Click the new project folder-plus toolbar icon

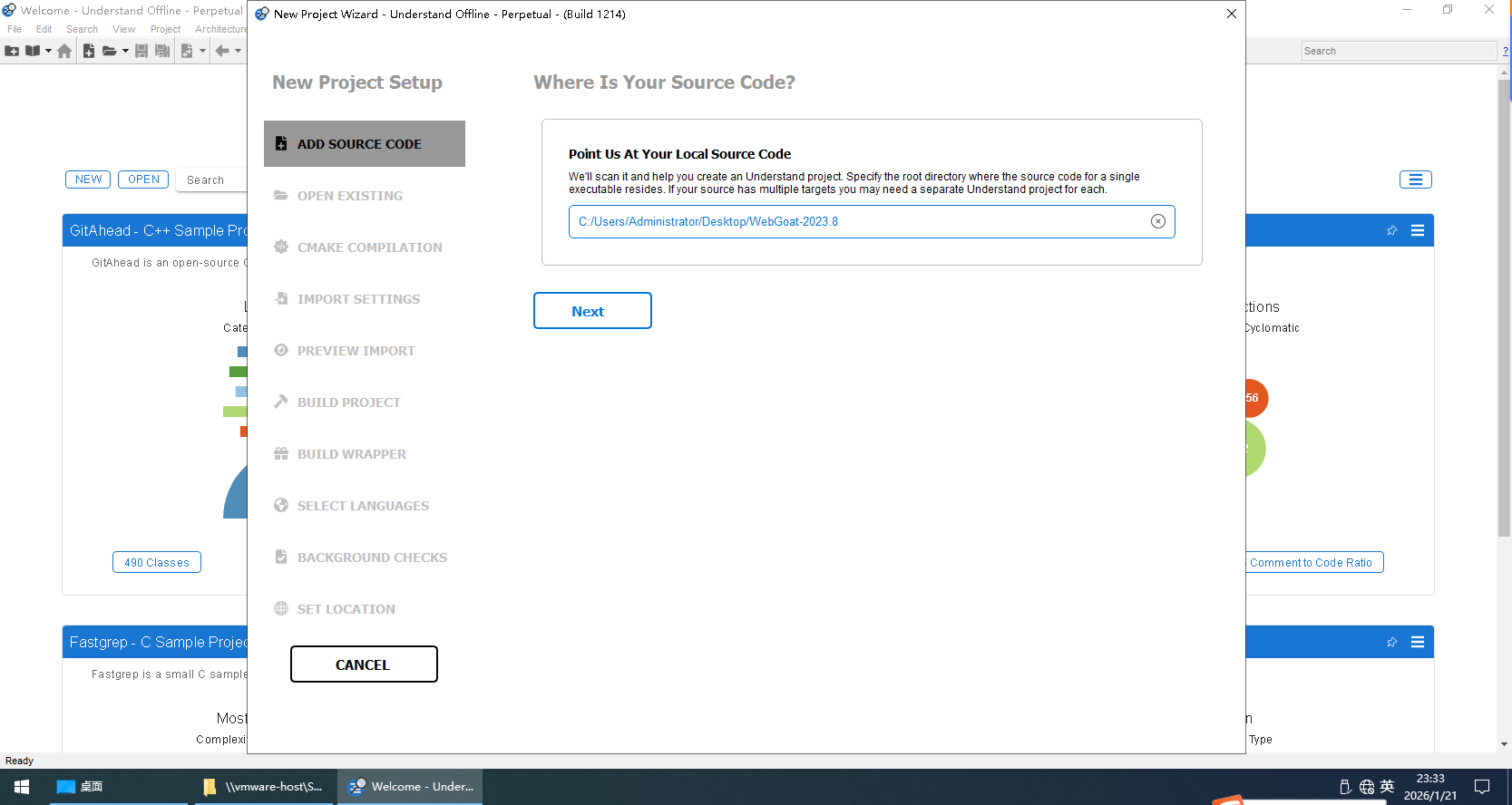coord(12,51)
